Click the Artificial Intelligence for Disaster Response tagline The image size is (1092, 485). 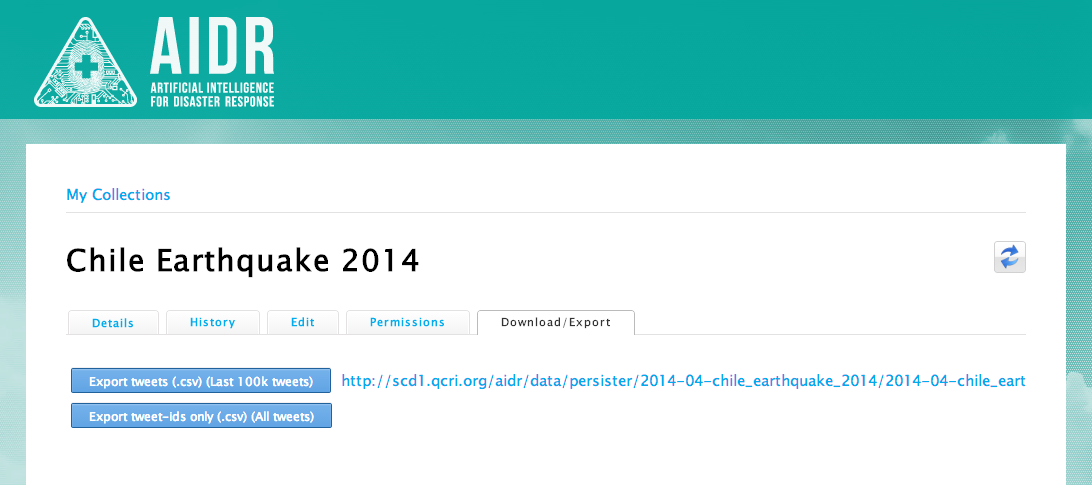[x=211, y=95]
